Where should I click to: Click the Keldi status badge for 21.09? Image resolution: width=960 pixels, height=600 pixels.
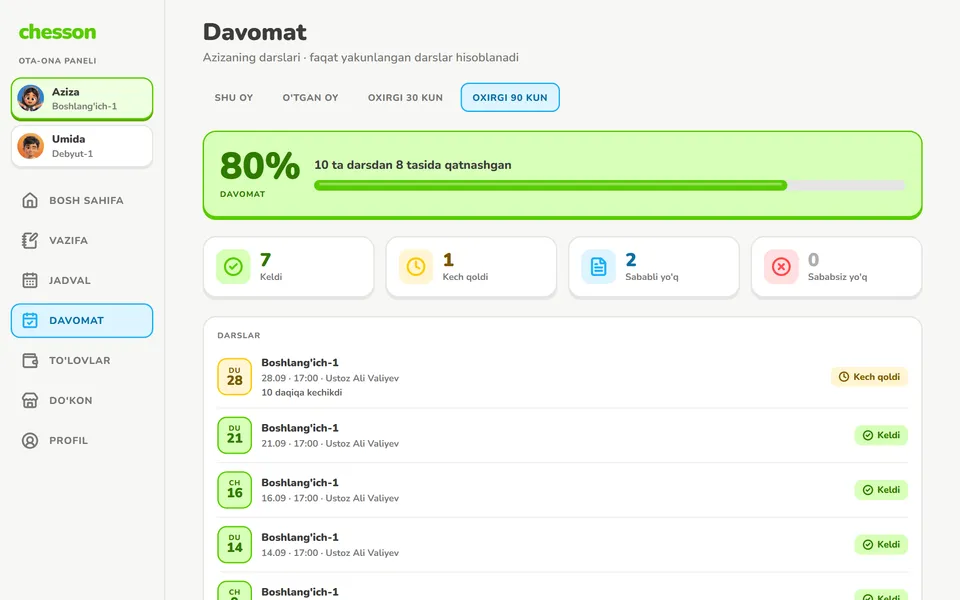[x=881, y=435]
